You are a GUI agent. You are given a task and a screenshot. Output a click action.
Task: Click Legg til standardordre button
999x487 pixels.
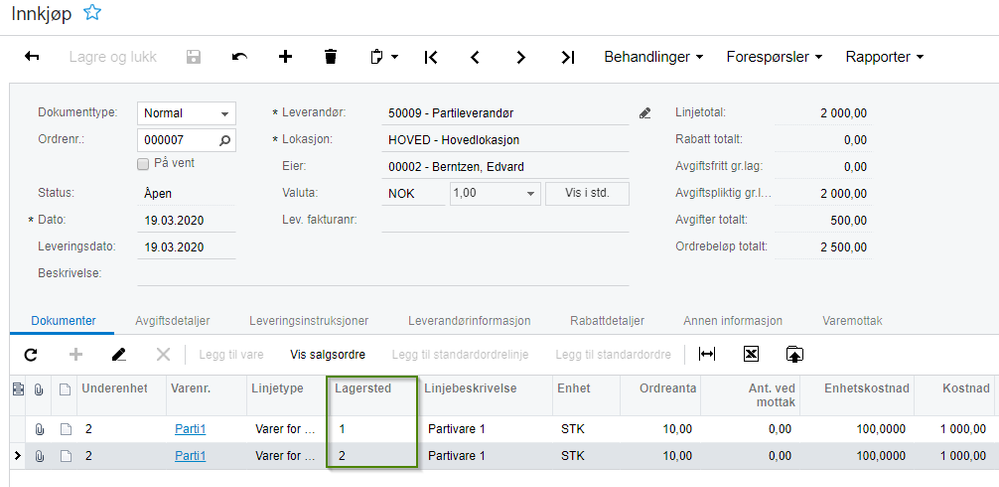(x=613, y=354)
